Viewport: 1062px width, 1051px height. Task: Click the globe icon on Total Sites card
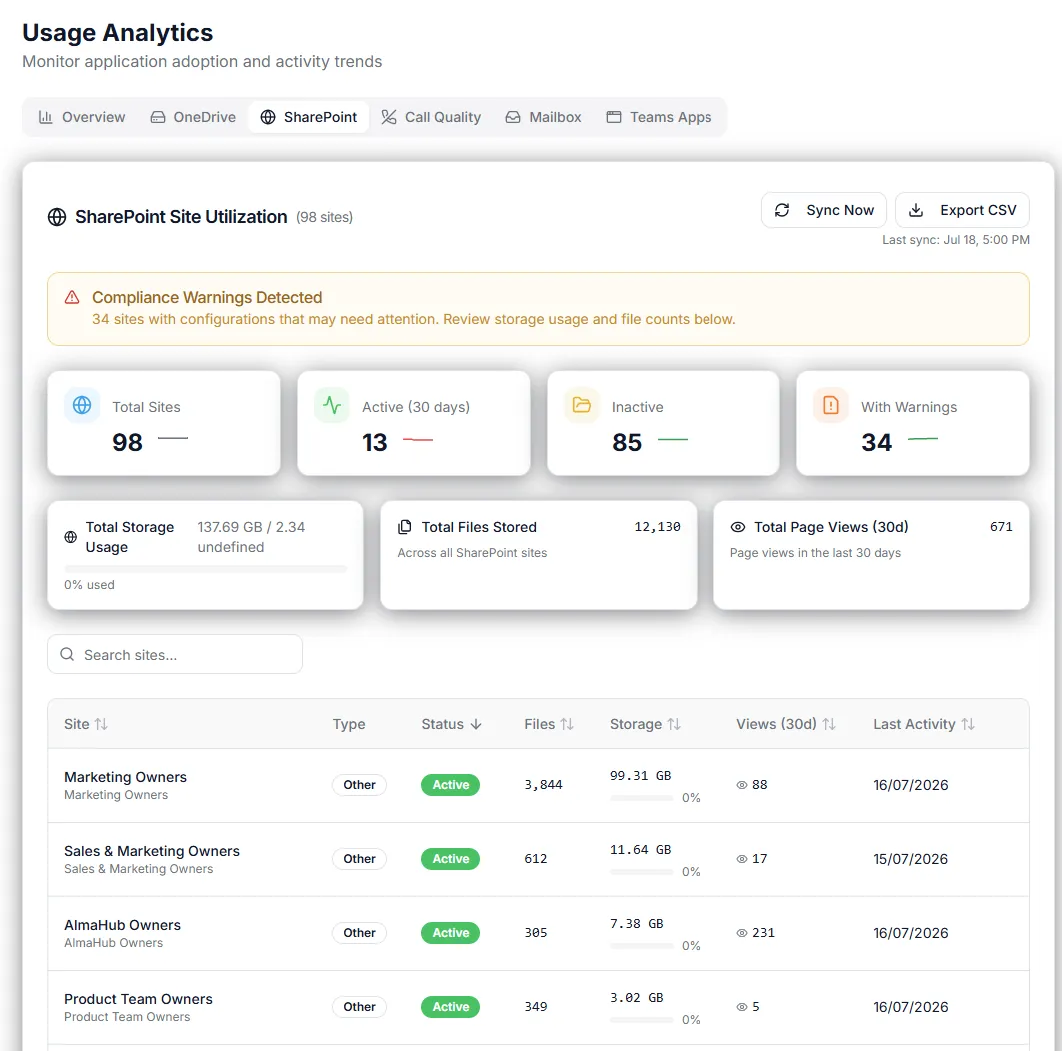point(82,405)
